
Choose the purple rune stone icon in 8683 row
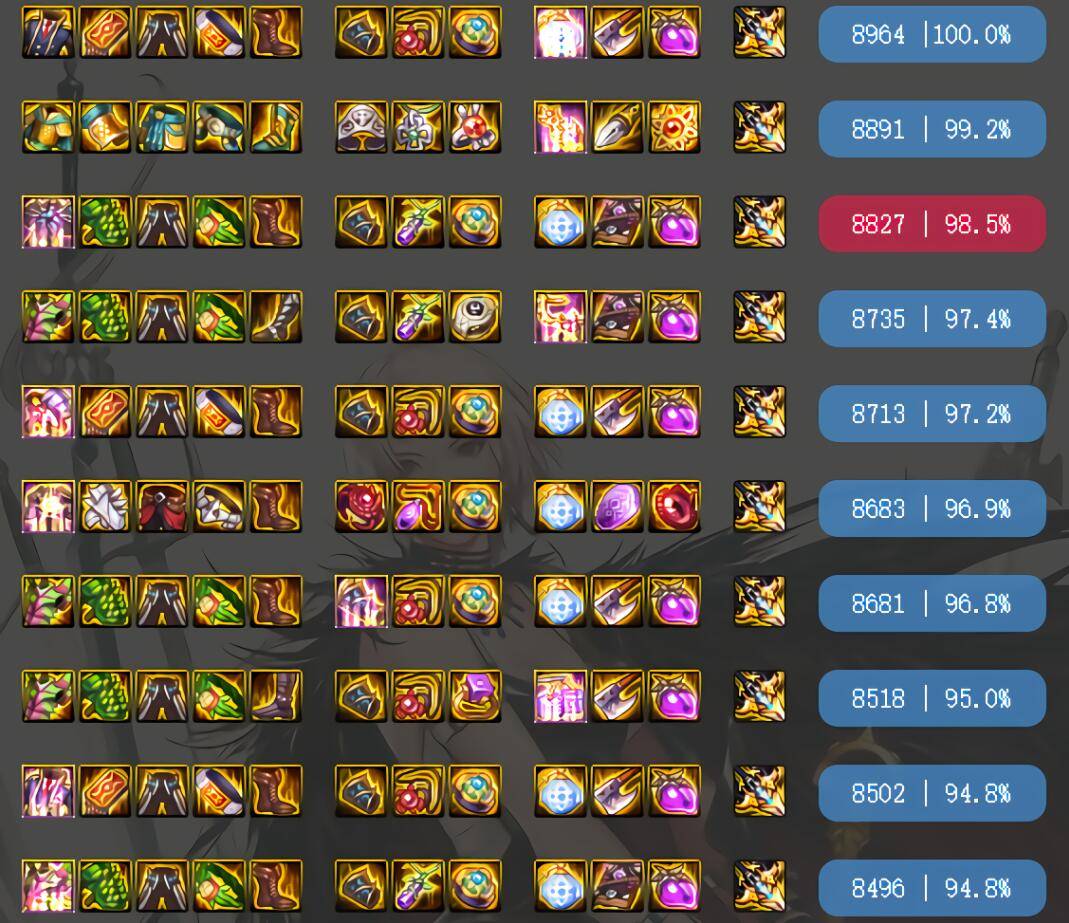pos(617,506)
